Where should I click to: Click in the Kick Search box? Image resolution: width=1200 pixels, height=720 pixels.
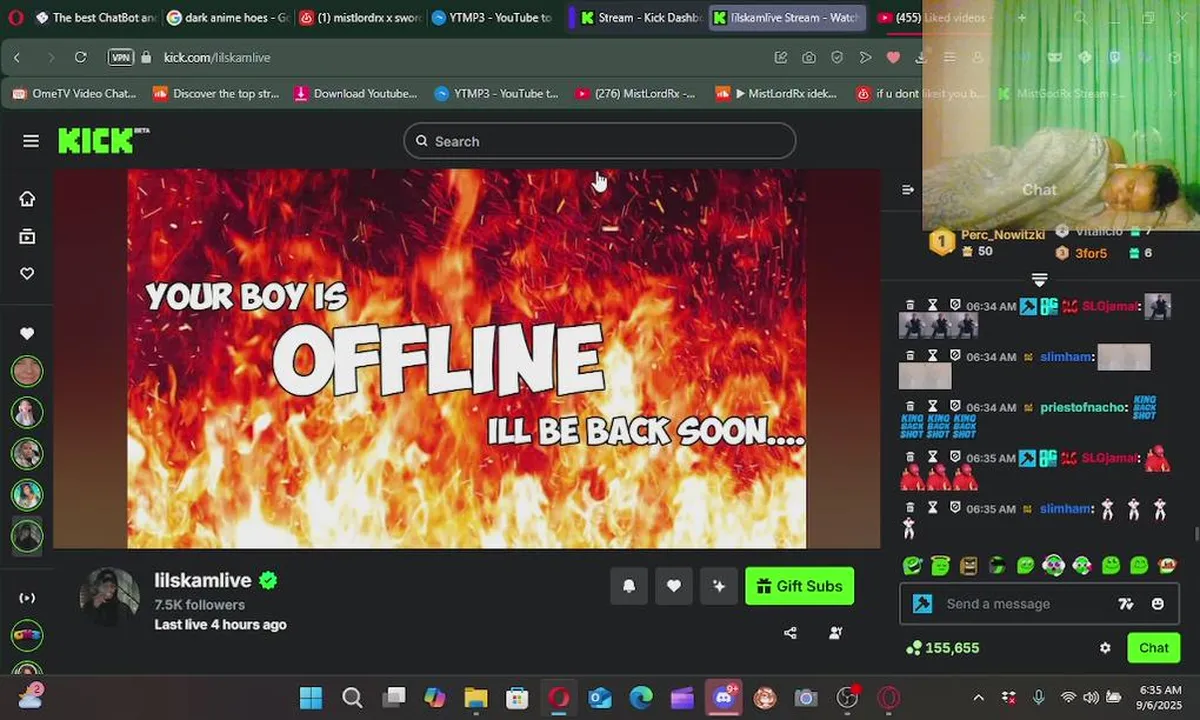pyautogui.click(x=600, y=141)
